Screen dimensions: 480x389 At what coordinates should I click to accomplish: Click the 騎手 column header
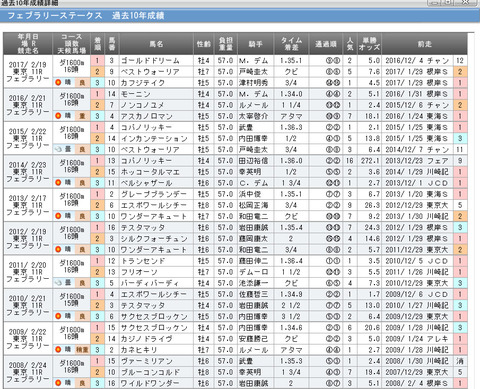255,44
